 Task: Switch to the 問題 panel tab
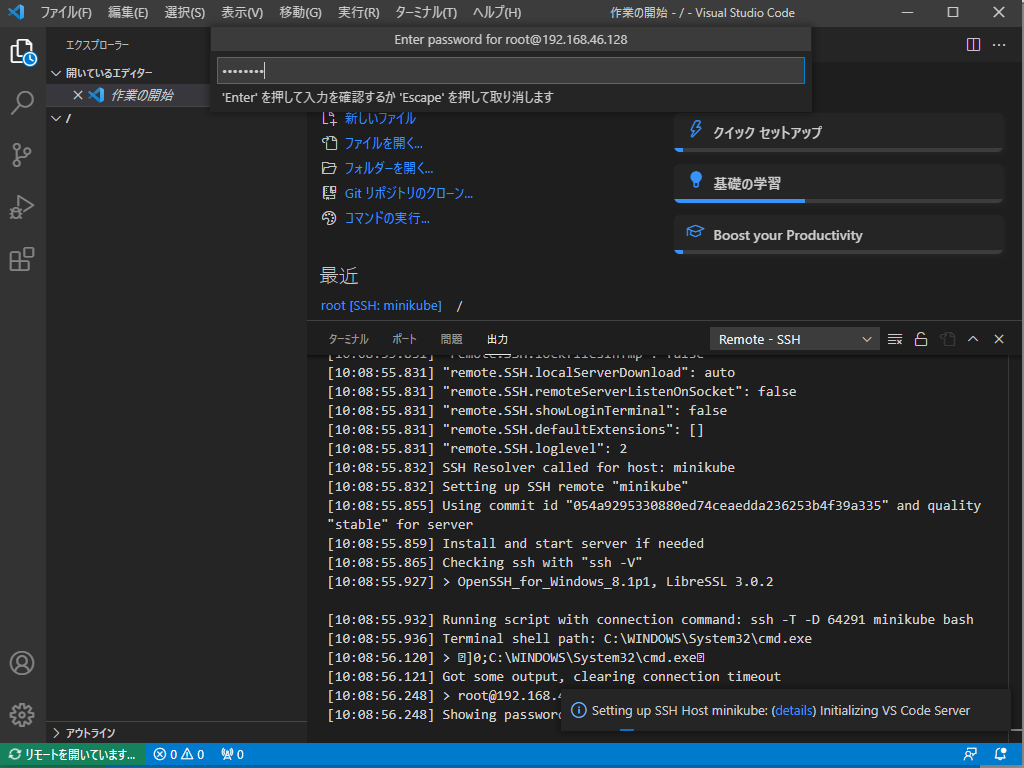(x=451, y=339)
